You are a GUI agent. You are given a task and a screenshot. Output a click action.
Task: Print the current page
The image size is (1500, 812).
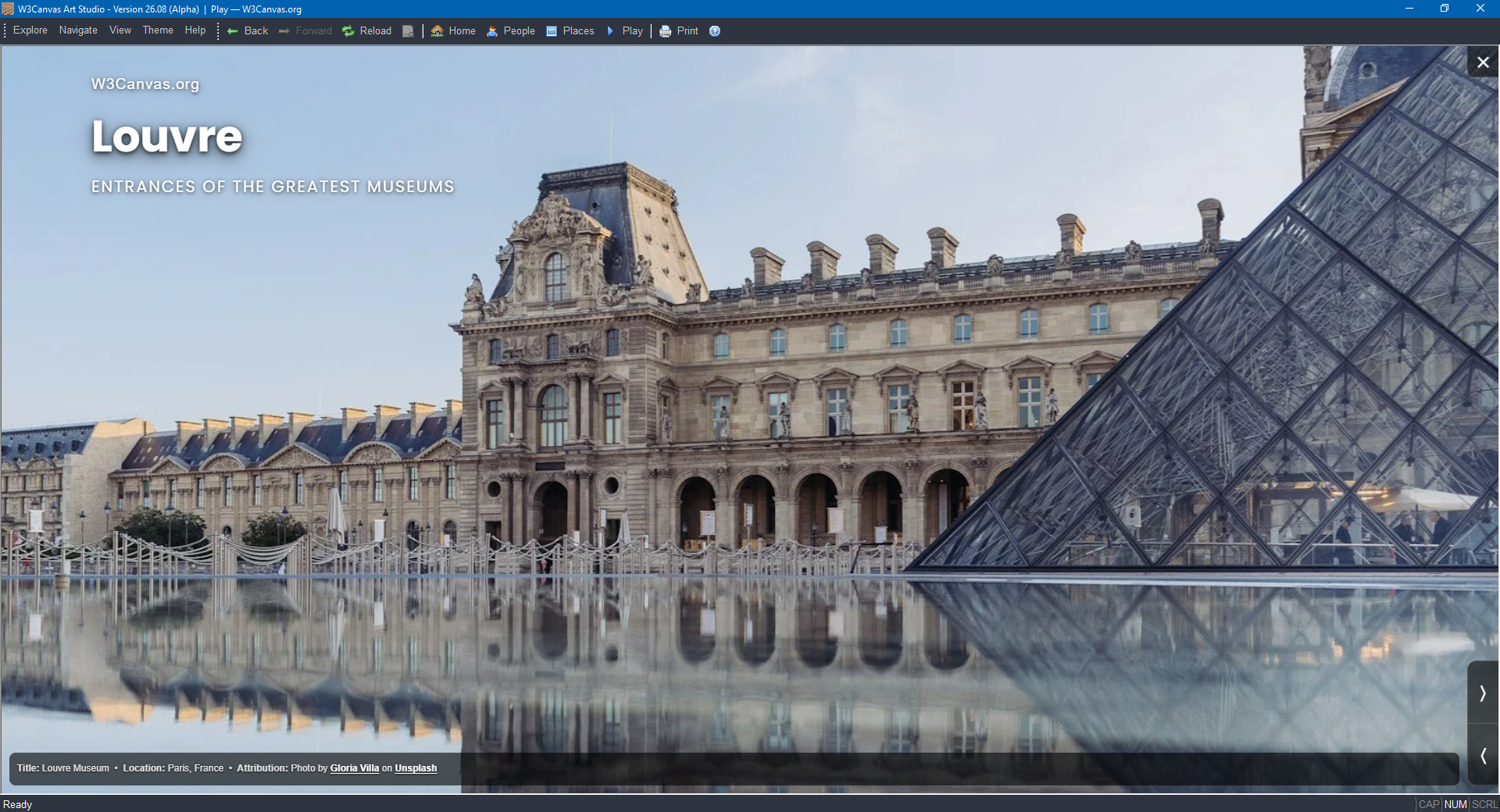tap(679, 31)
